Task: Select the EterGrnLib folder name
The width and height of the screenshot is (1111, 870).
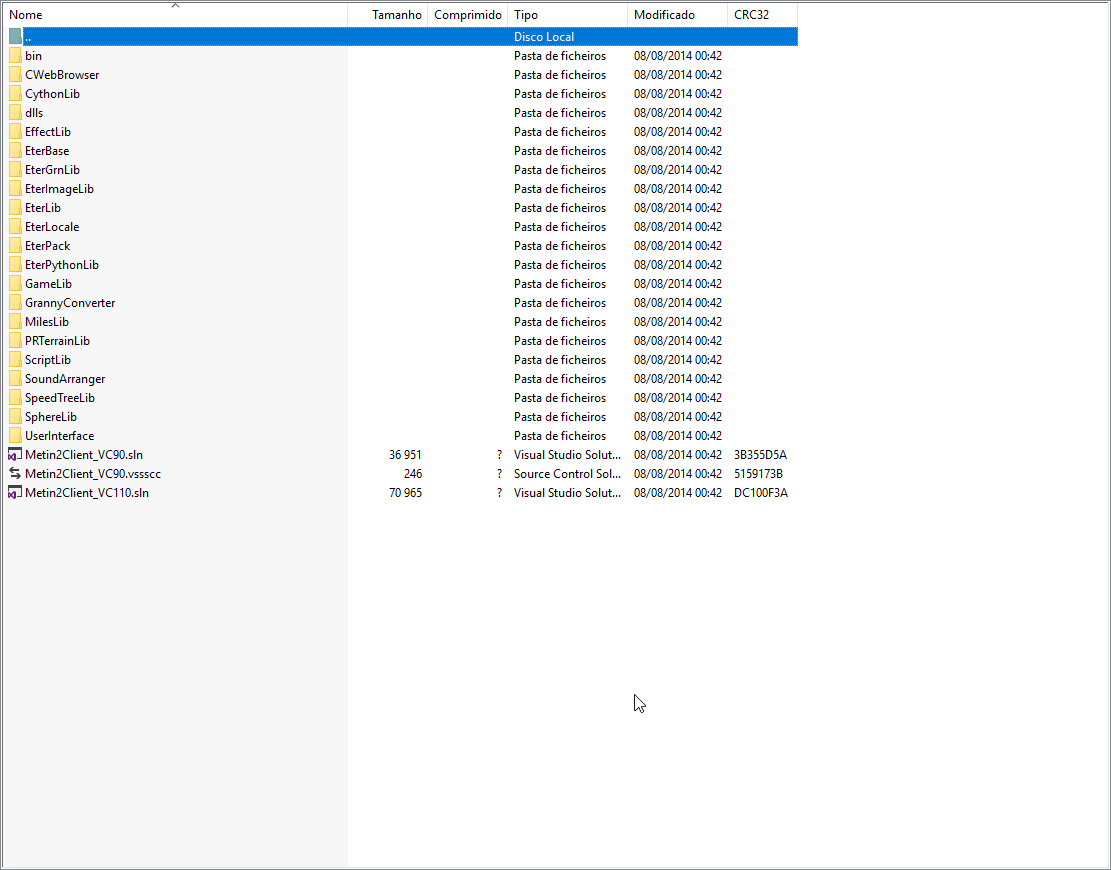Action: (52, 170)
